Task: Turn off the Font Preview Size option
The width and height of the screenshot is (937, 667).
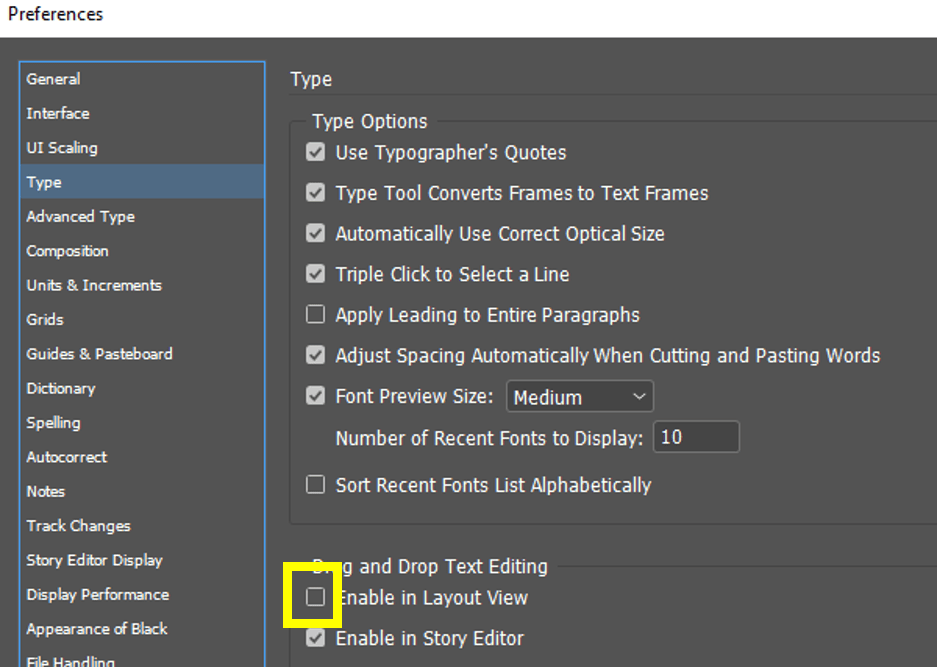Action: (315, 396)
